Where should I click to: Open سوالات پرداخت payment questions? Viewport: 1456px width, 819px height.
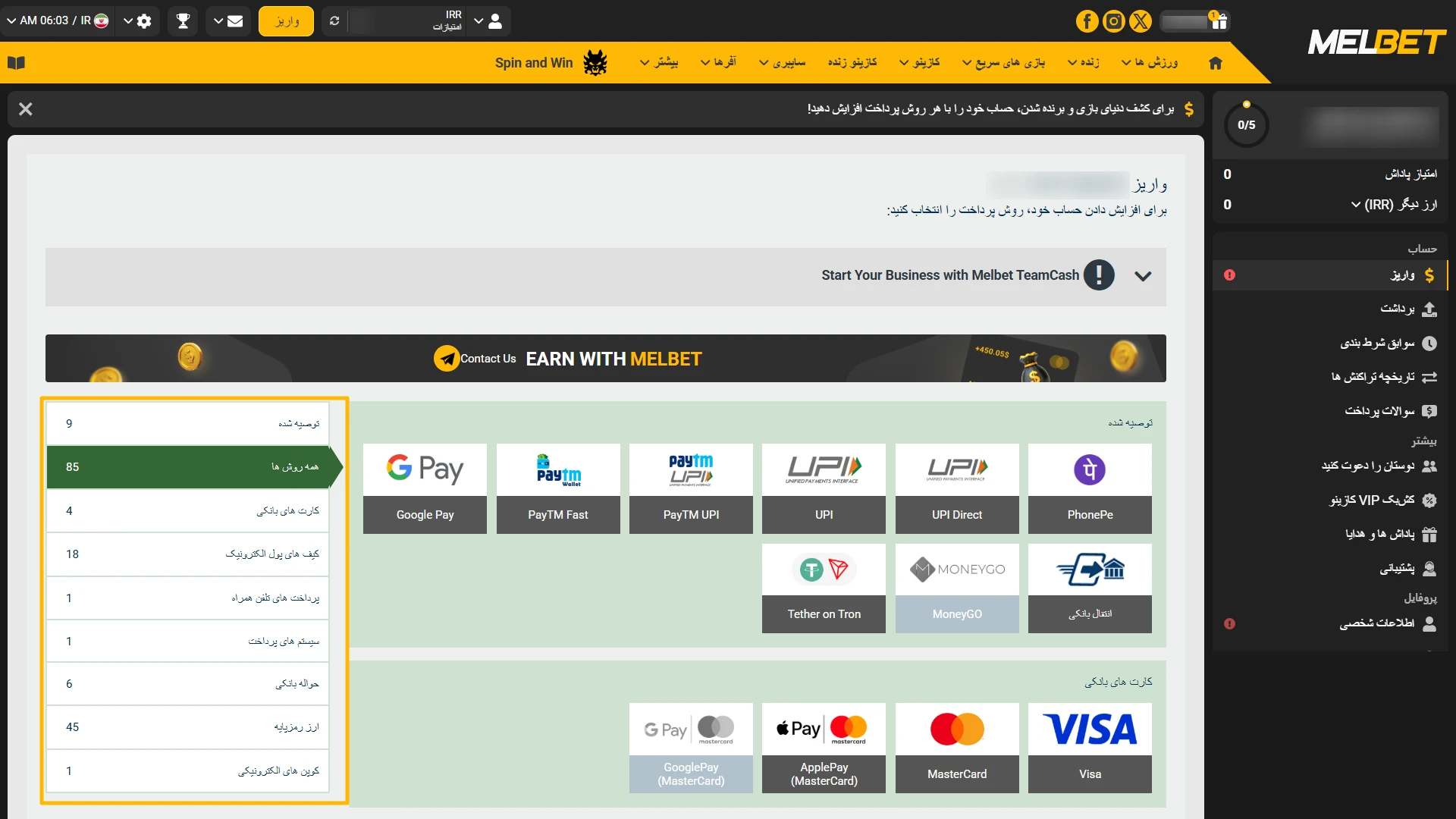1330,411
